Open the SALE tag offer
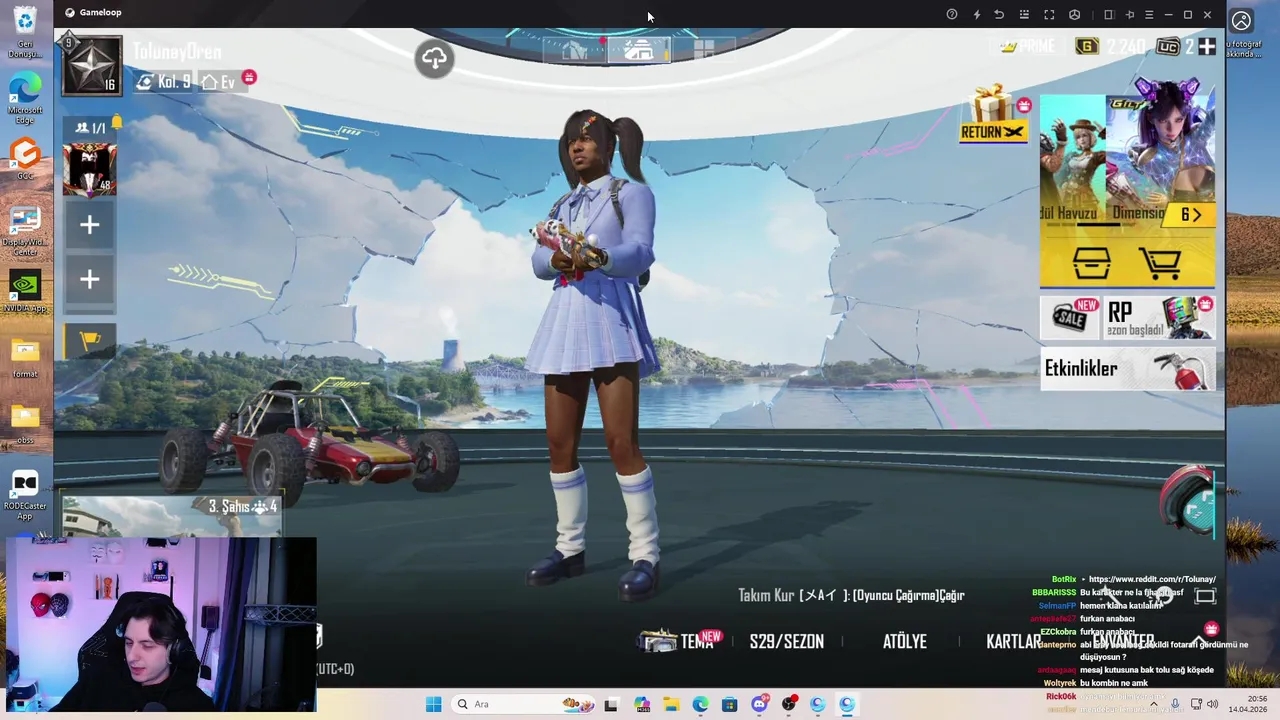The image size is (1280, 720). [x=1071, y=318]
